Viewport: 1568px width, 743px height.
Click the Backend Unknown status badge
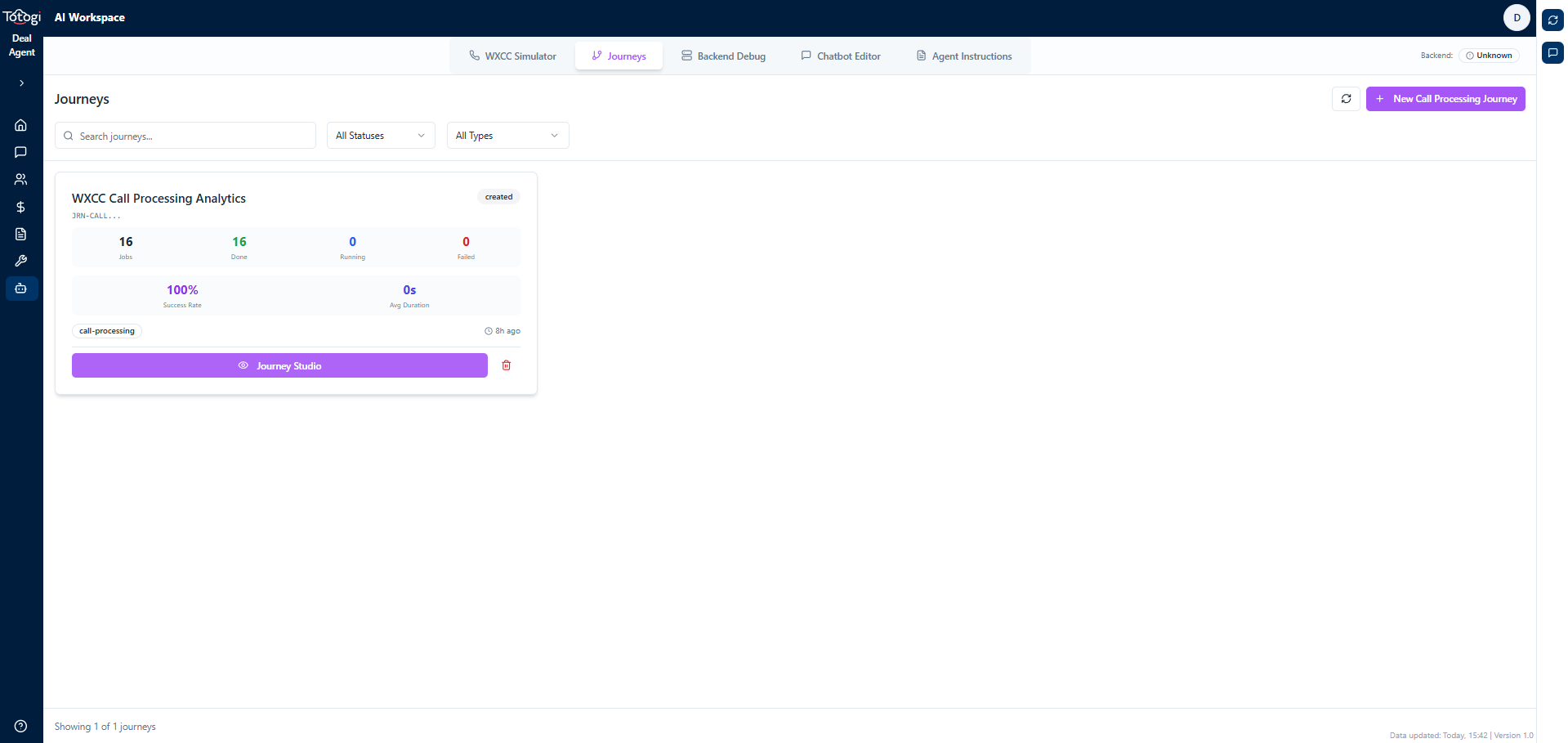coord(1489,56)
